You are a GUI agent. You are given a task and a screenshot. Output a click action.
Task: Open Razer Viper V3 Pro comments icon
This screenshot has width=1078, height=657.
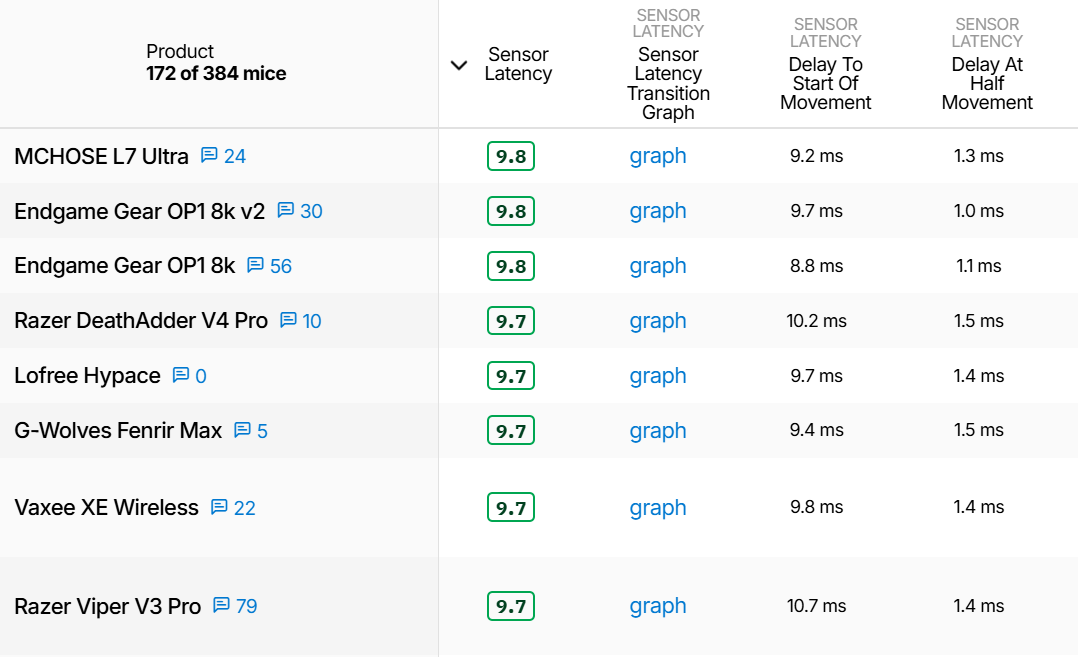point(221,605)
